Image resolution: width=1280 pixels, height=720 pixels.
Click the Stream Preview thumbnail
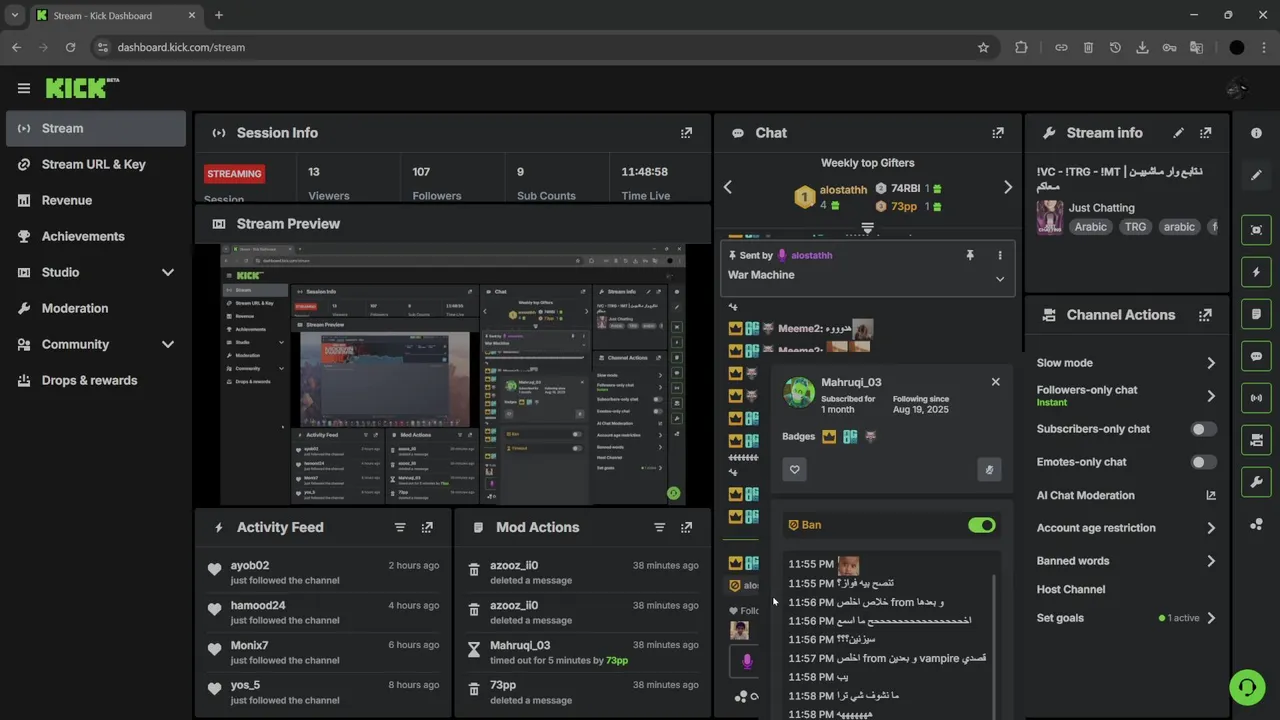[x=453, y=374]
